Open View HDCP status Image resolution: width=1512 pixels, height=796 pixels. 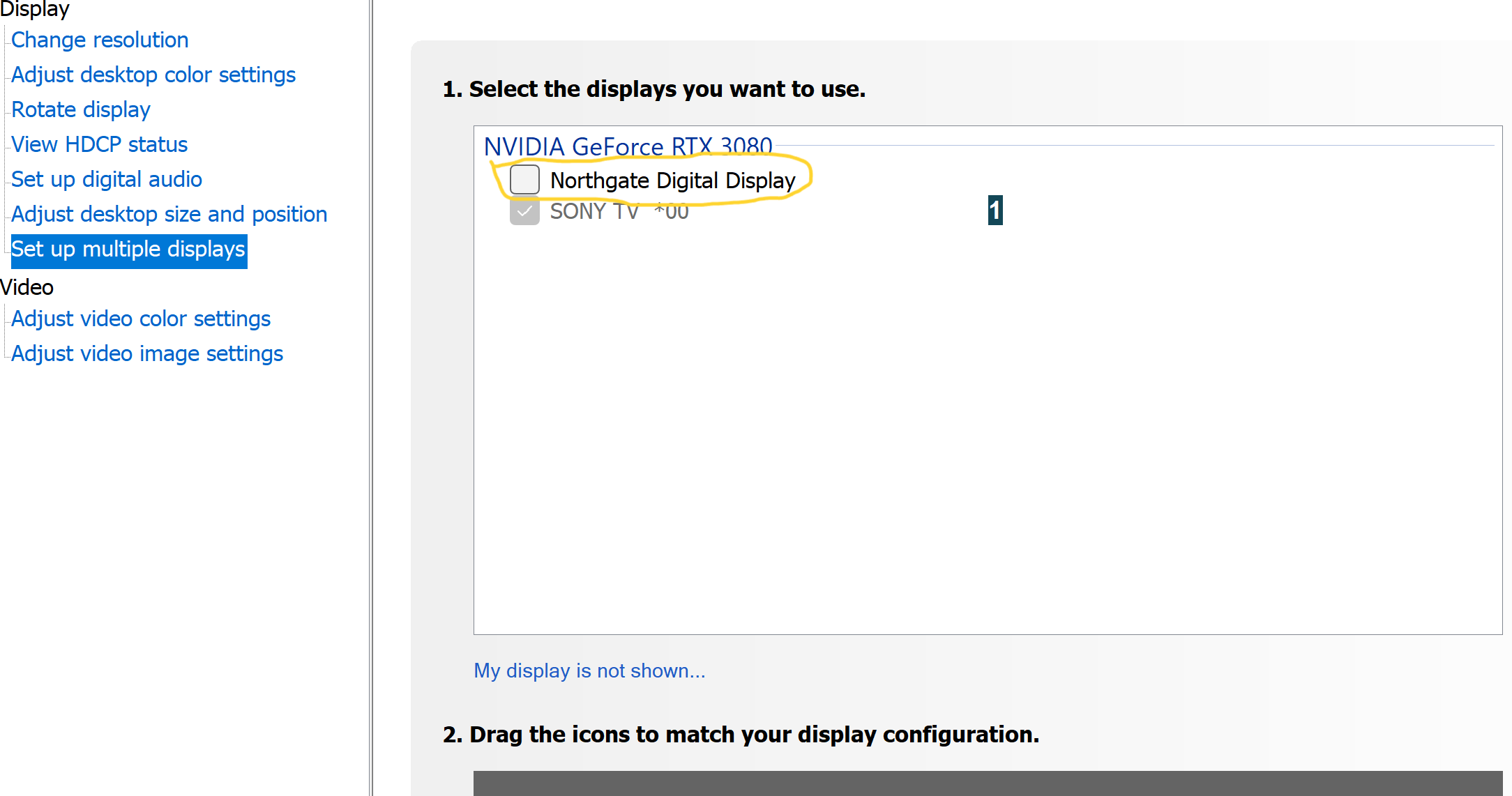[x=100, y=144]
